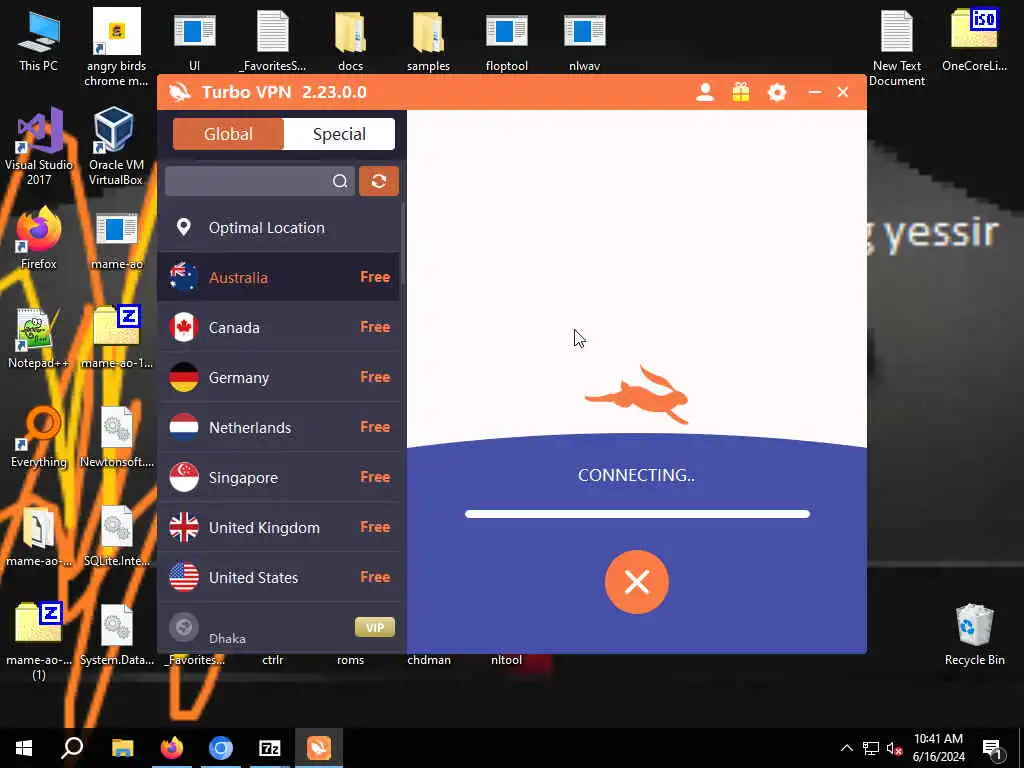1024x768 pixels.
Task: Choose the Germany server
Action: [279, 377]
